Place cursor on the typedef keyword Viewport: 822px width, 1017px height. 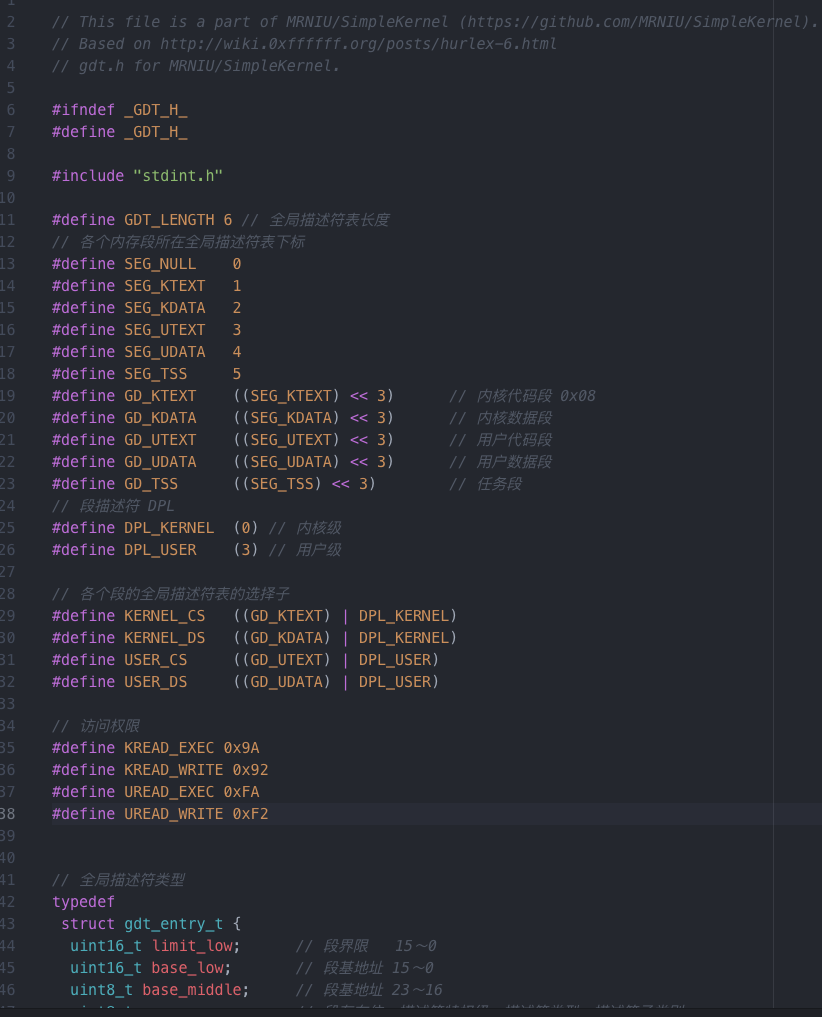(x=83, y=901)
